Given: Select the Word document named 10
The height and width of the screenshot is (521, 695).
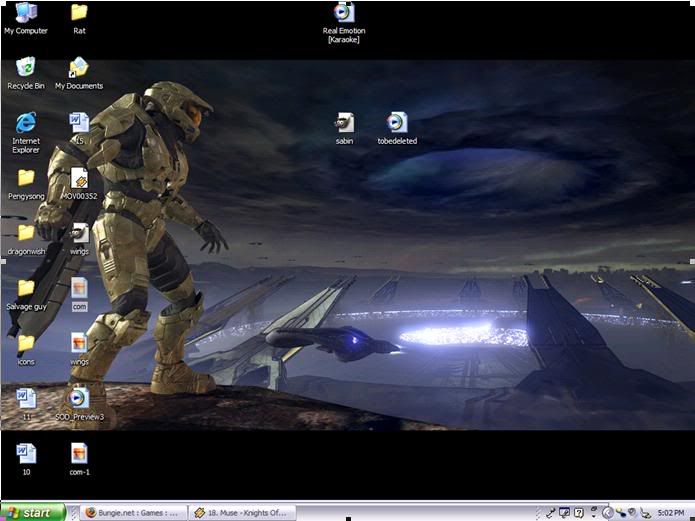Looking at the screenshot, I should pos(26,460).
